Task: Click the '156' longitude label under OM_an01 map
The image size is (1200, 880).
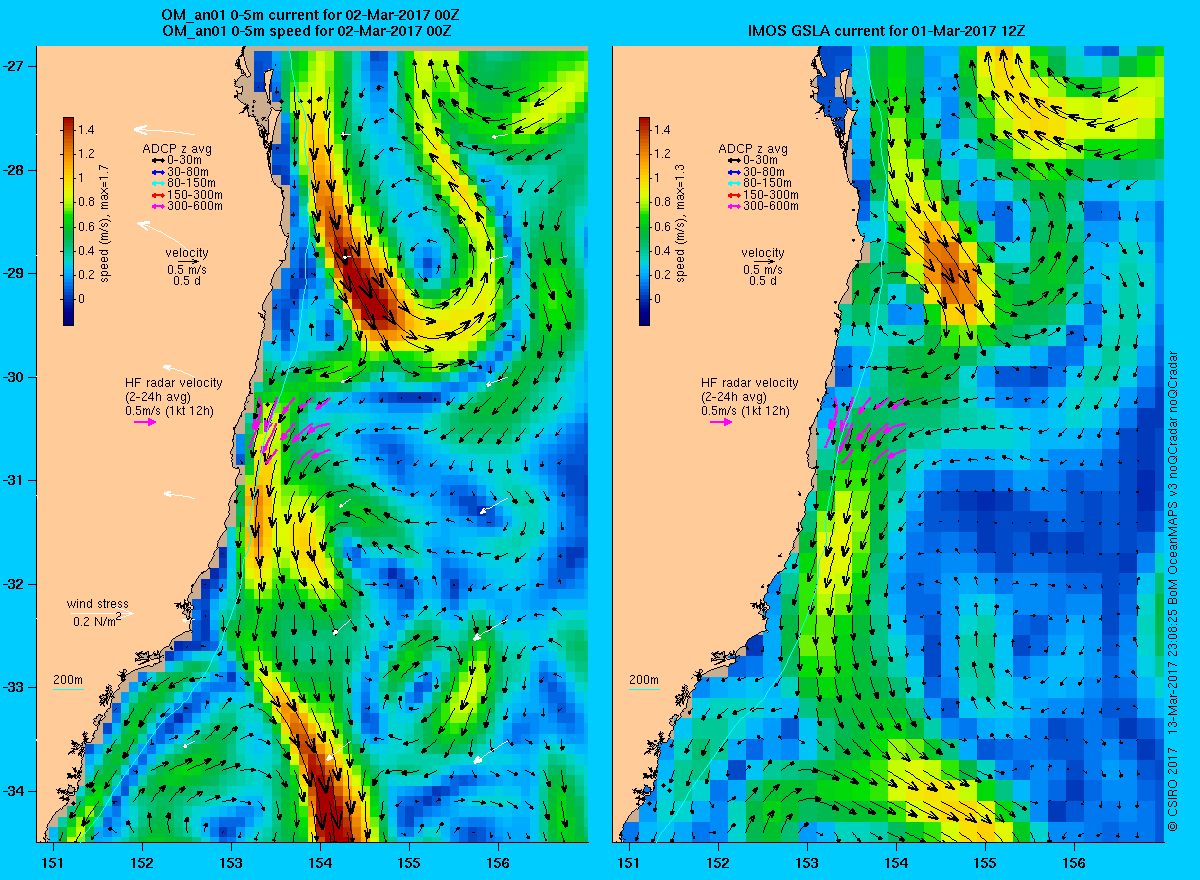Action: tap(498, 862)
